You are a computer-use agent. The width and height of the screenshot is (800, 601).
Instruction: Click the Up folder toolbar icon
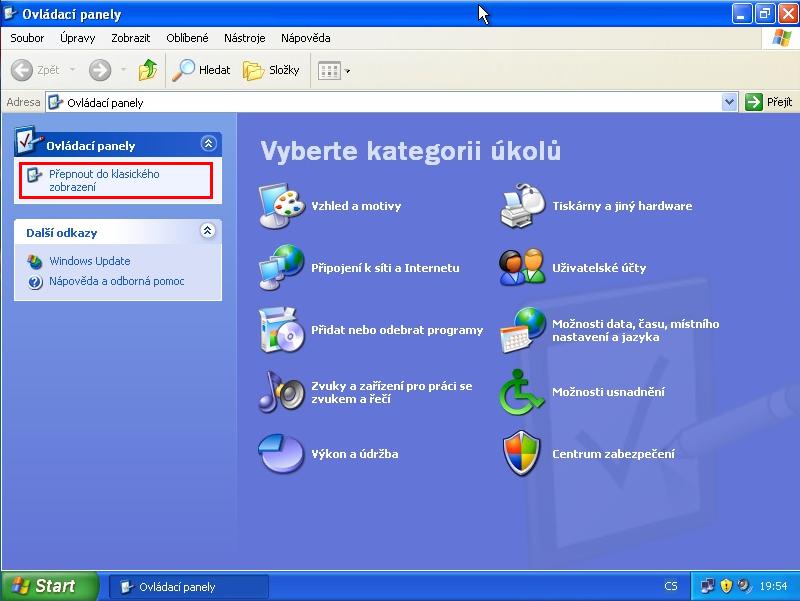(x=147, y=70)
